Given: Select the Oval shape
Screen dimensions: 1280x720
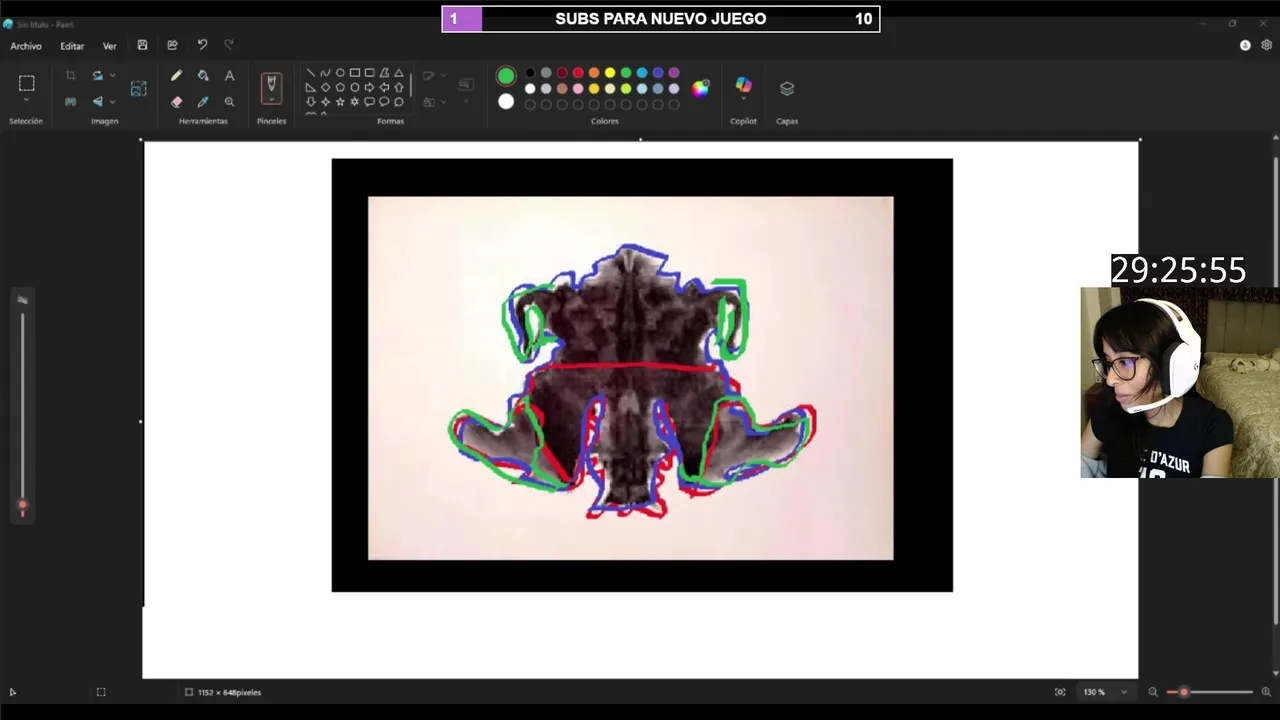Looking at the screenshot, I should (340, 73).
